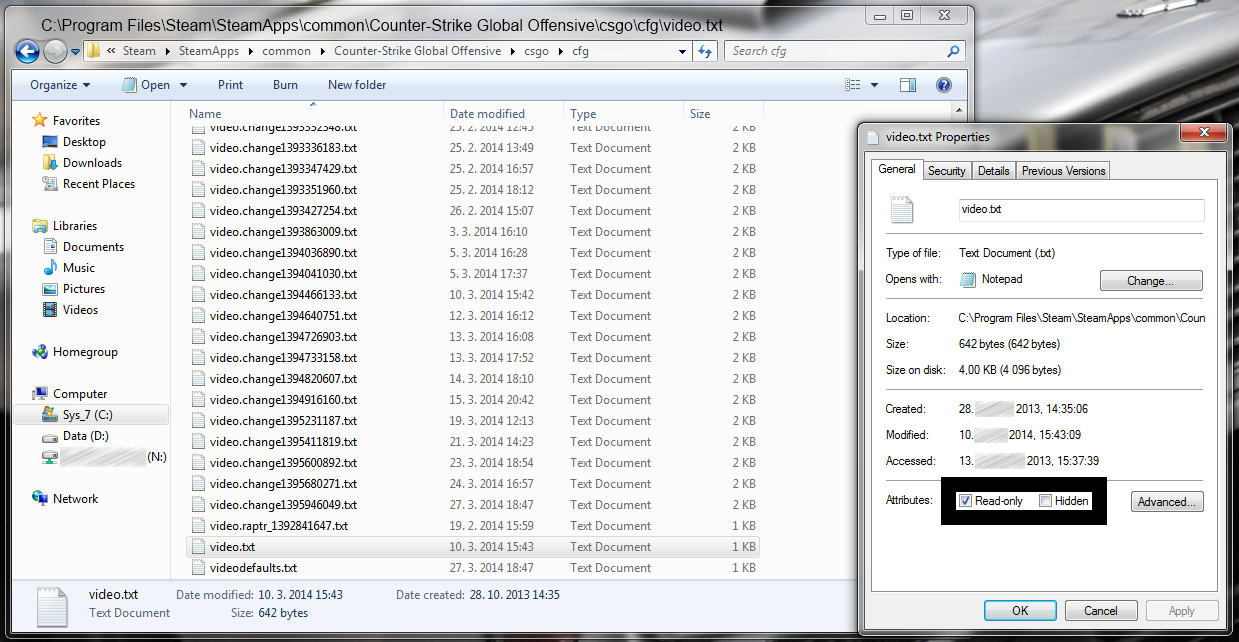Click the Back navigation arrow in Explorer

point(28,51)
